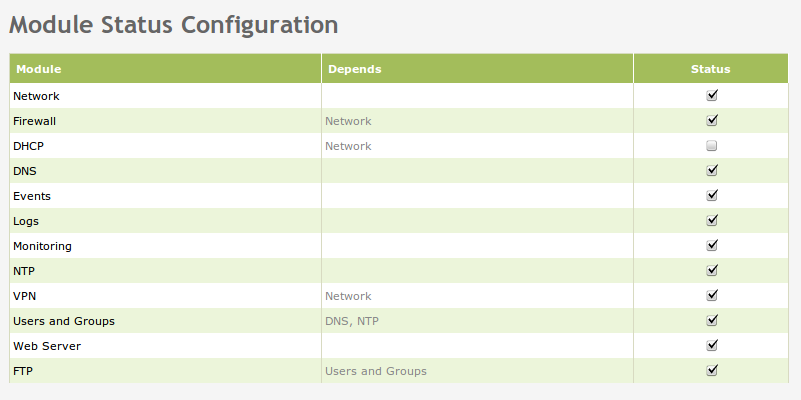The width and height of the screenshot is (801, 400).
Task: Click the Module column header
Action: tap(38, 69)
